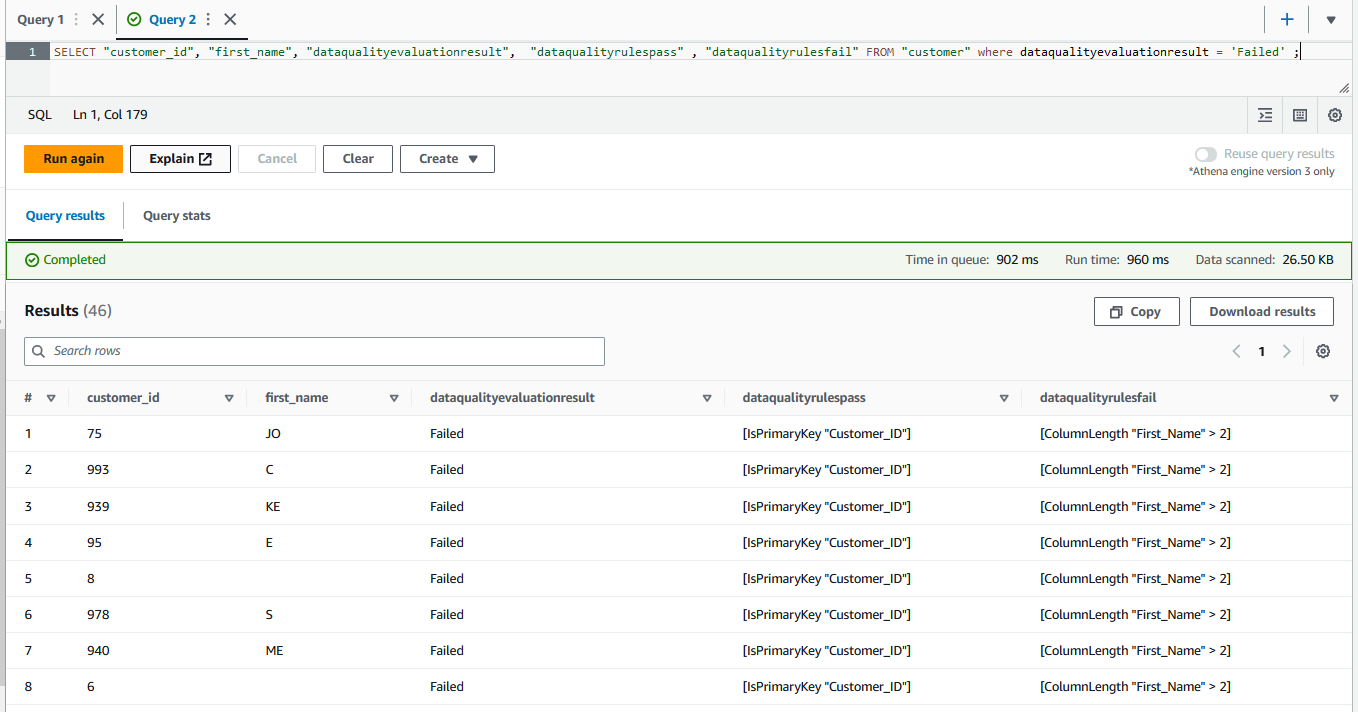
Task: Add a new query tab
Action: tap(1287, 19)
